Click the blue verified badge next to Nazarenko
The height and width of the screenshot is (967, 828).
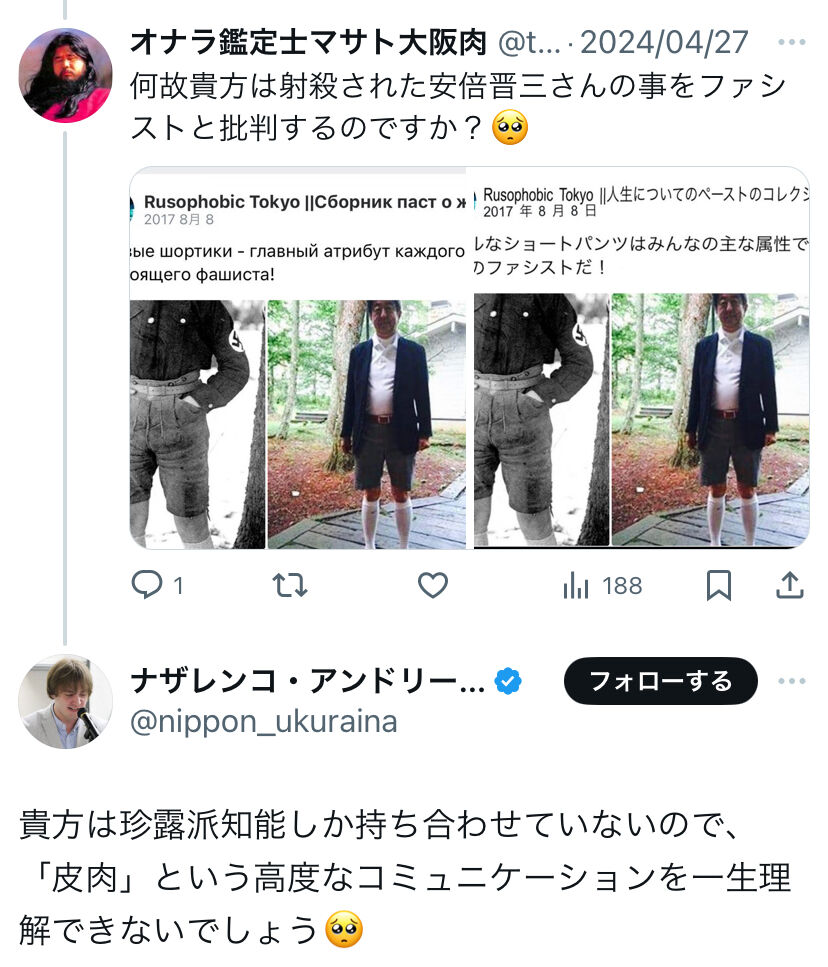coord(507,678)
